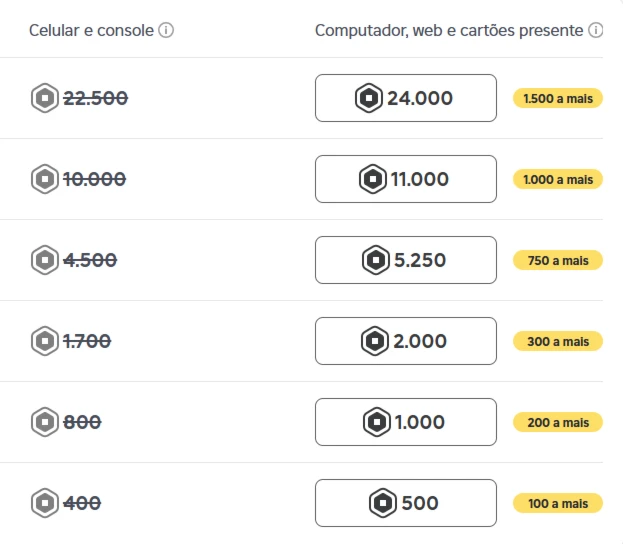Click the Robux icon beside crossed-out 400
The height and width of the screenshot is (544, 623).
pos(45,503)
